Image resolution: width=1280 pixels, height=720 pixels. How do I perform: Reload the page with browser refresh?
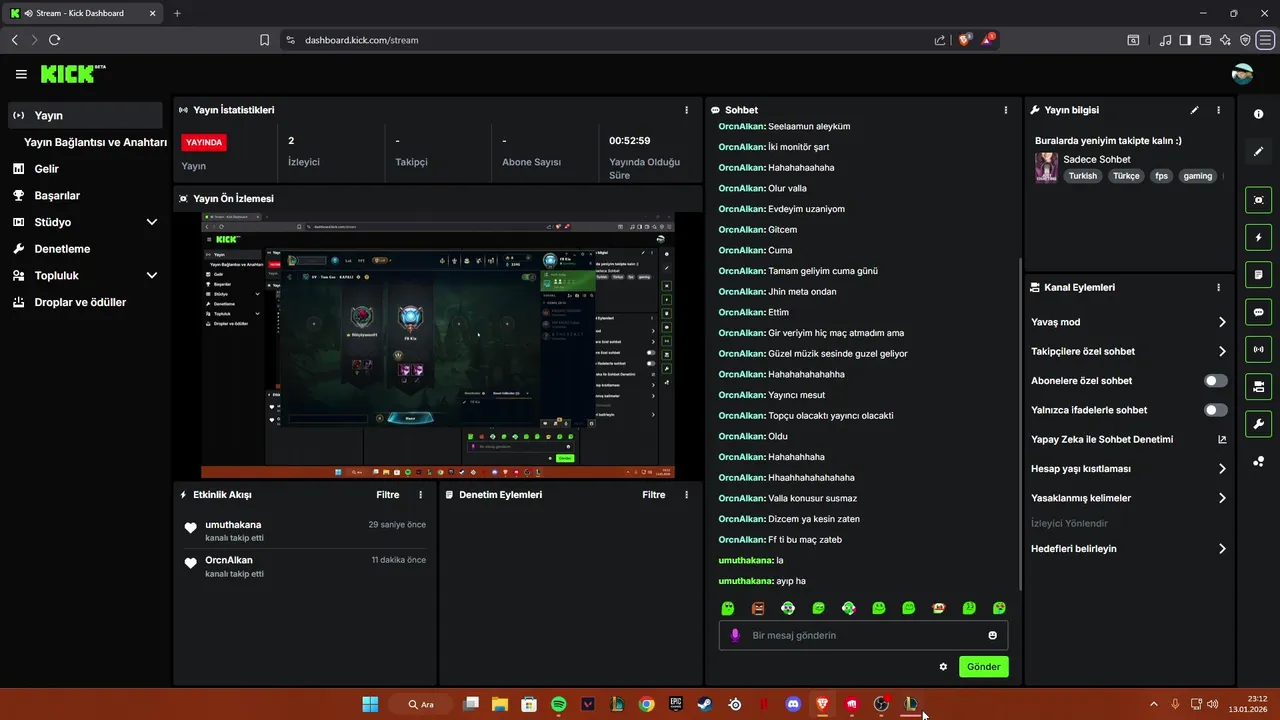pyautogui.click(x=54, y=40)
